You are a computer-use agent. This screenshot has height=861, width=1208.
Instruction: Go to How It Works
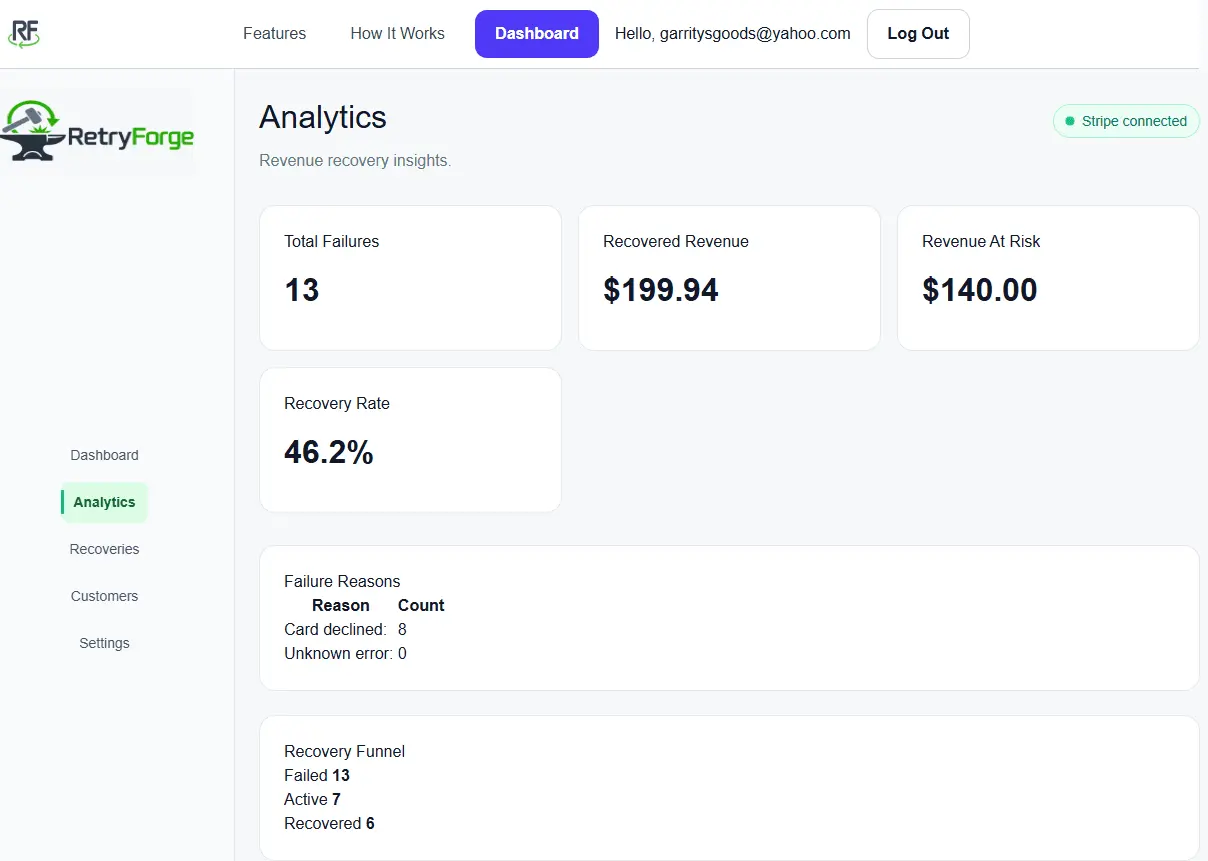(x=397, y=33)
